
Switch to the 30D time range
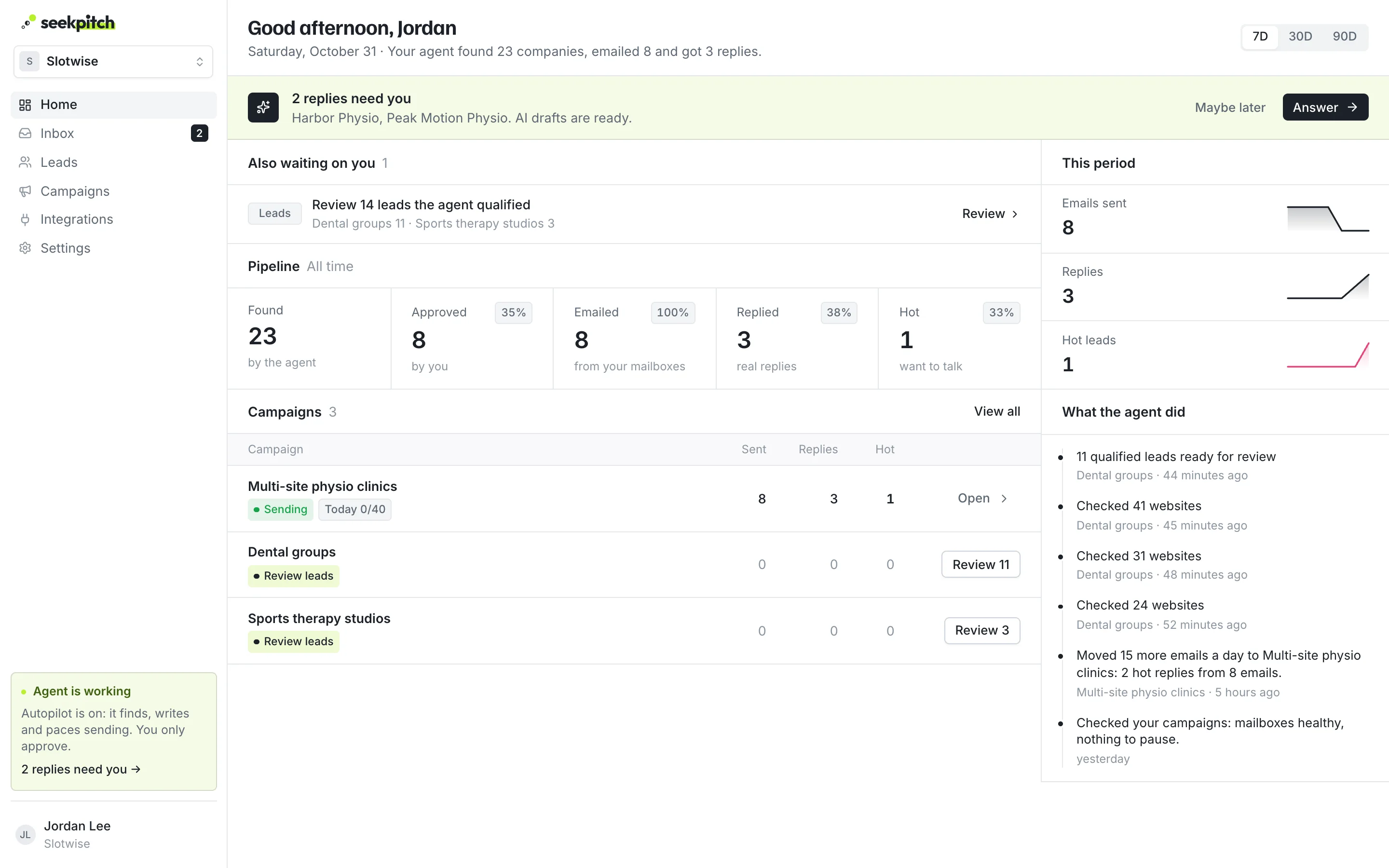coord(1300,37)
